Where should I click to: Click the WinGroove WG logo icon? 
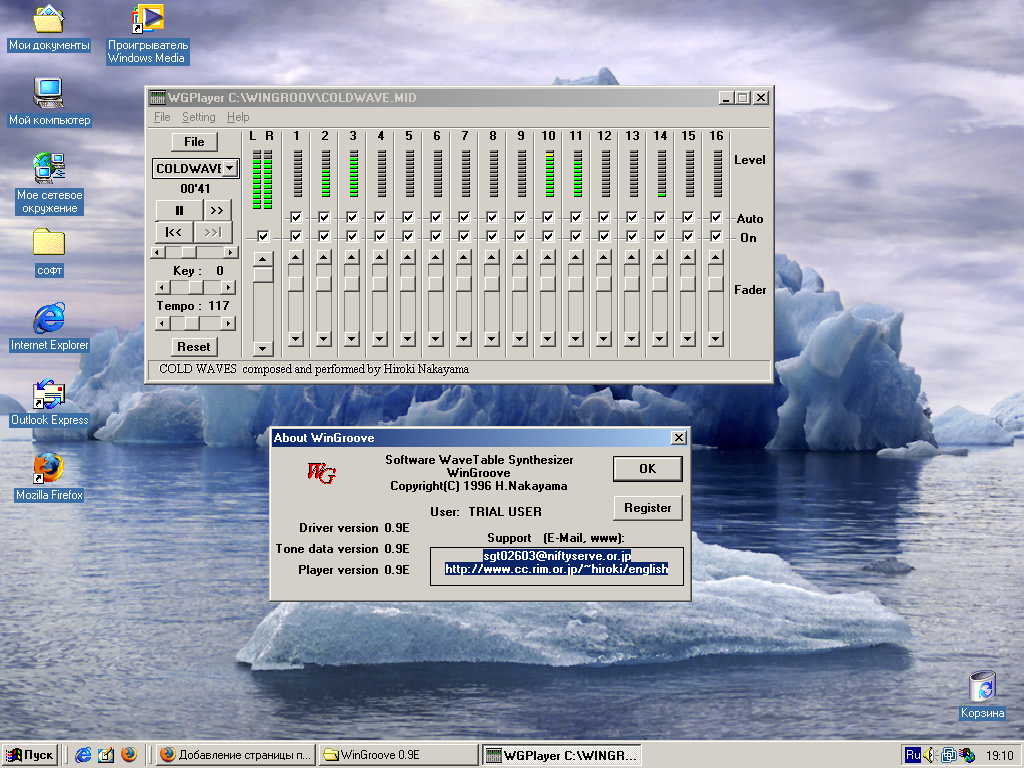click(321, 472)
